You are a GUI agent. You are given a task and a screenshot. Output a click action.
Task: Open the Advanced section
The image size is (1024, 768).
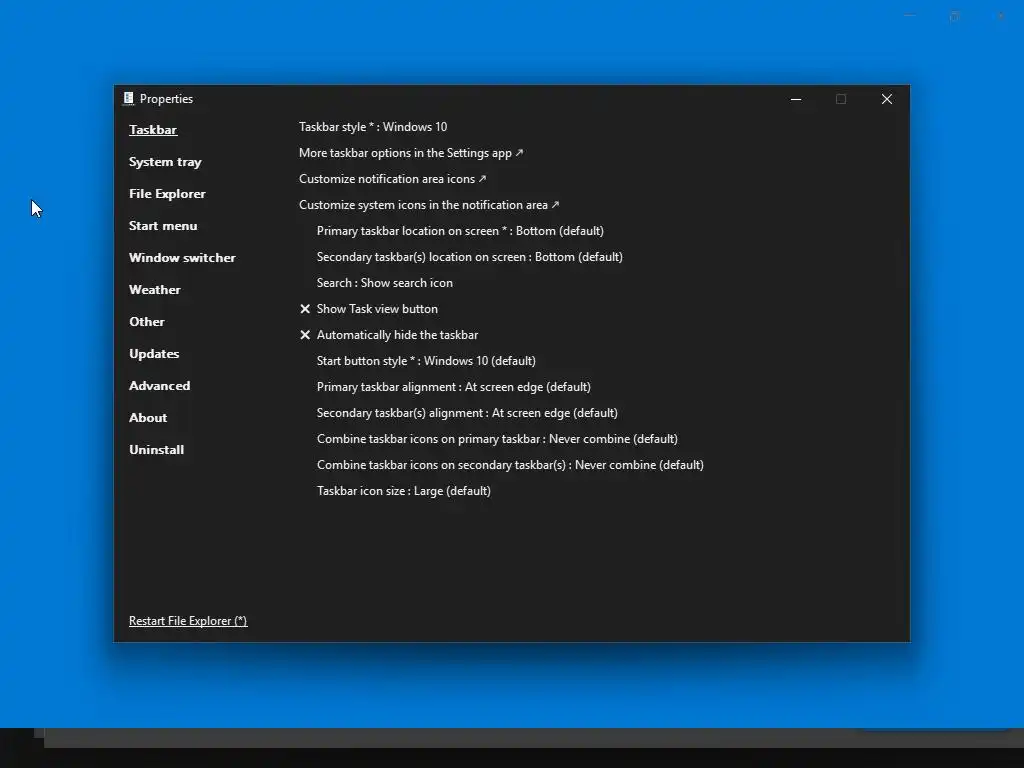click(x=159, y=386)
